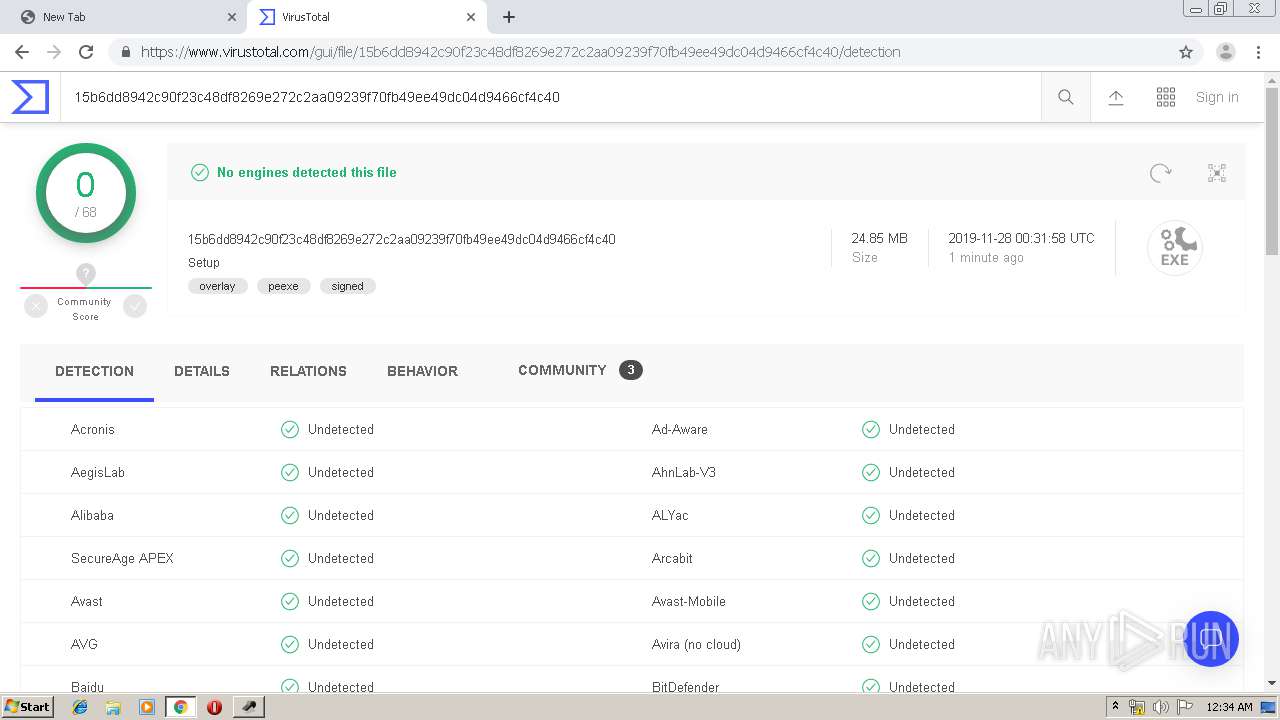Screen dimensions: 1280x720
Task: Open the media player taskbar icon
Action: (147, 707)
